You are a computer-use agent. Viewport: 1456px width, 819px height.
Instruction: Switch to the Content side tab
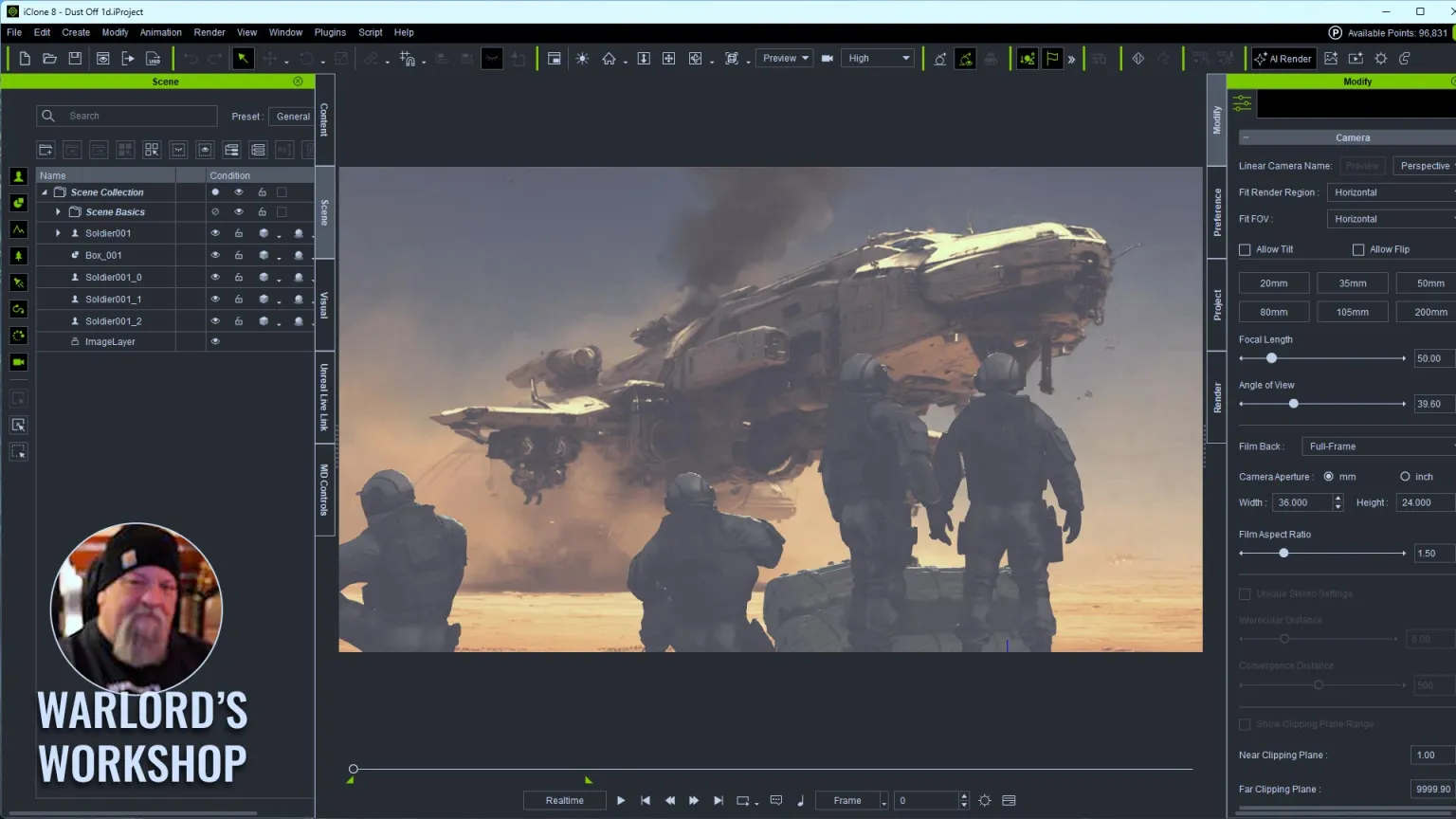click(324, 120)
